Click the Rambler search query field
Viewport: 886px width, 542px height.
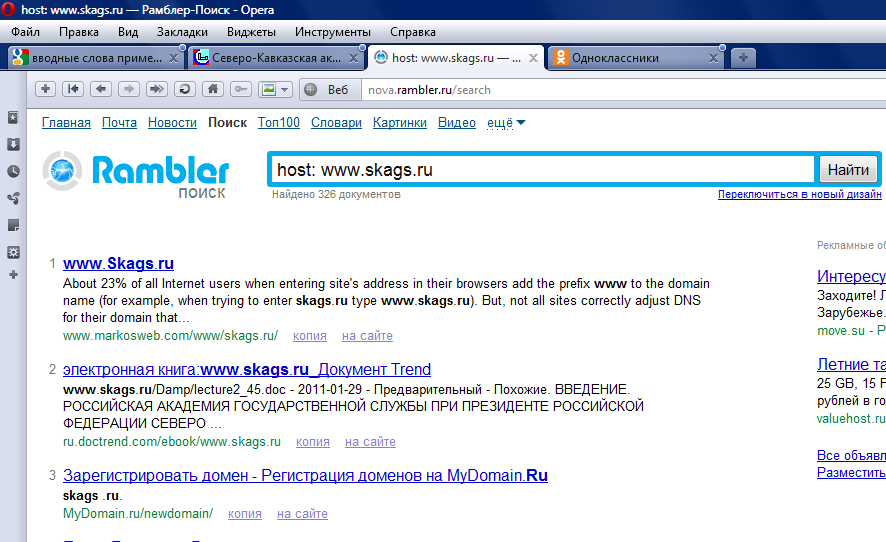coord(542,170)
